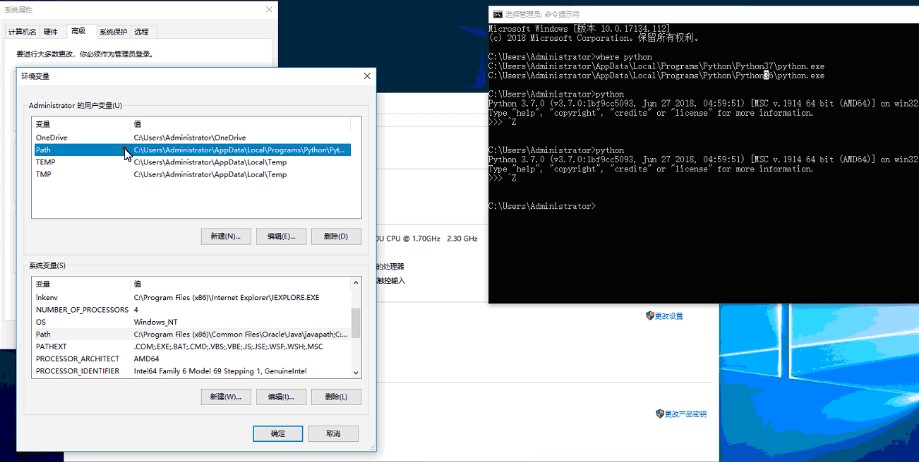Cancel with the 取消 button
Screen dimensions: 919x462
(333, 434)
